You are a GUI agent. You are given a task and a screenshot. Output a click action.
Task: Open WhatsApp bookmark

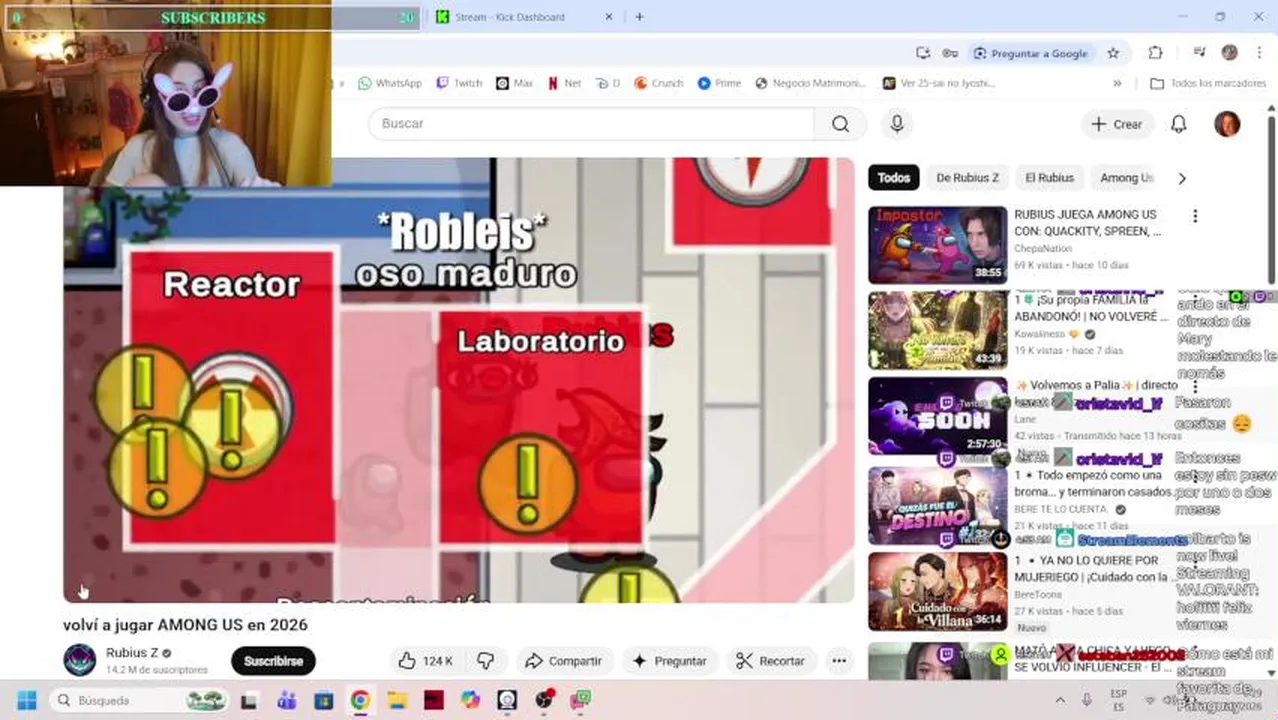tap(390, 83)
